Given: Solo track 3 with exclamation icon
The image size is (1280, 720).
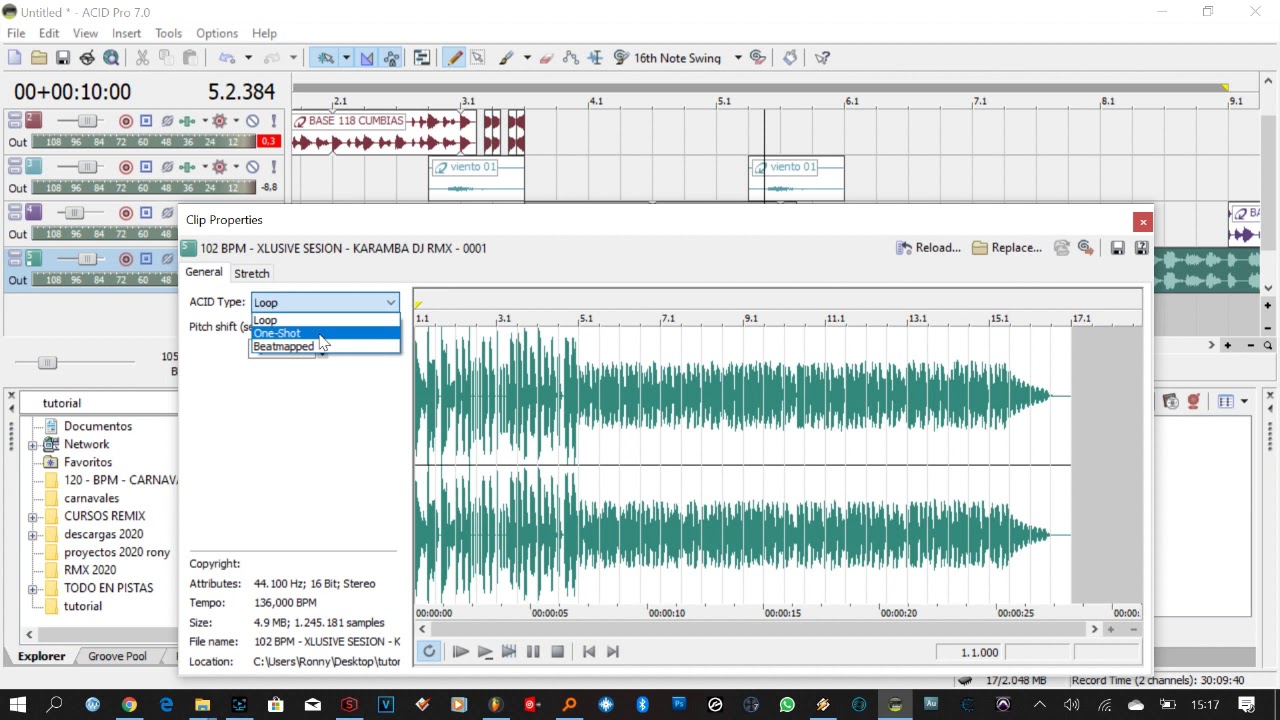Looking at the screenshot, I should tap(273, 167).
